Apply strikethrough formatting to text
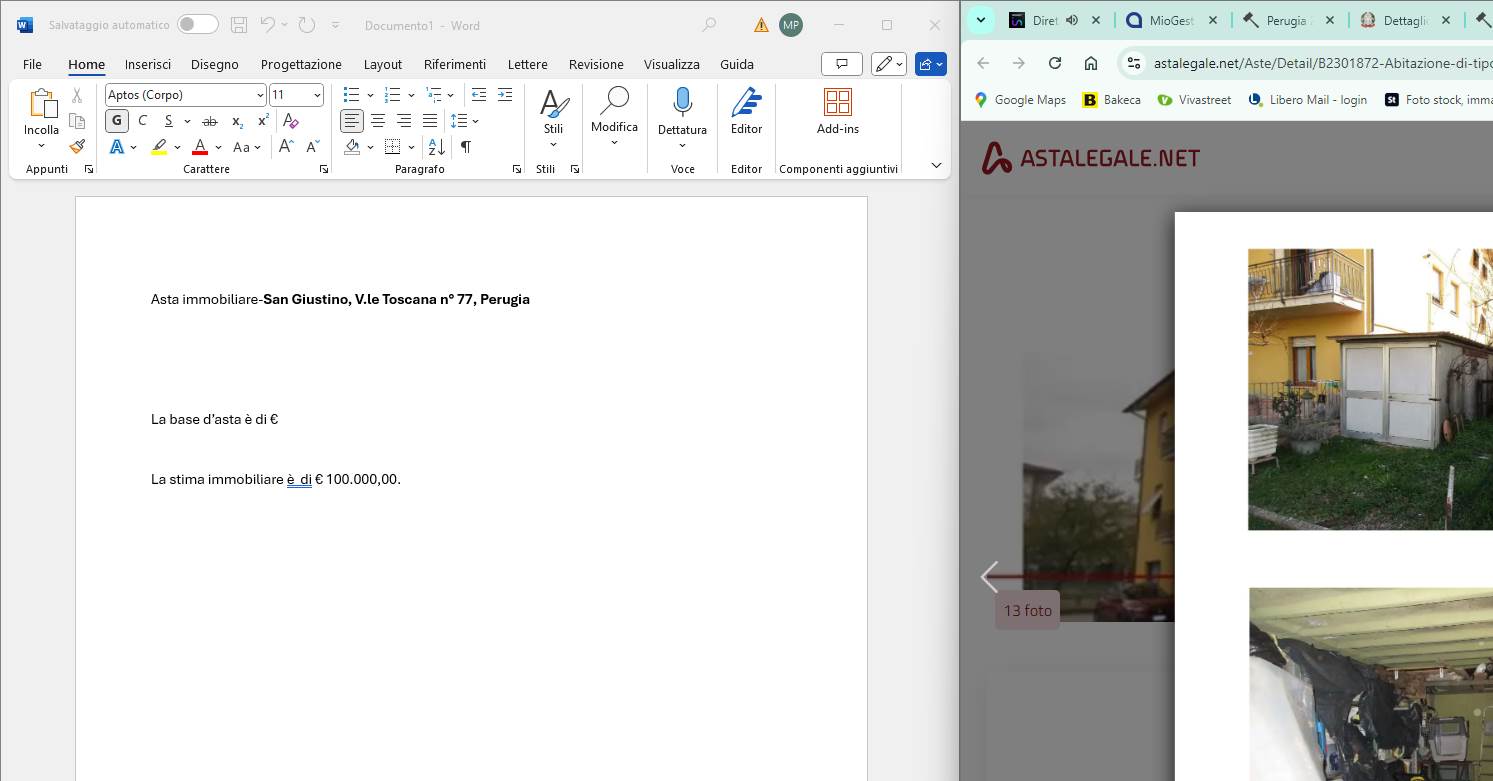1493x781 pixels. (210, 121)
